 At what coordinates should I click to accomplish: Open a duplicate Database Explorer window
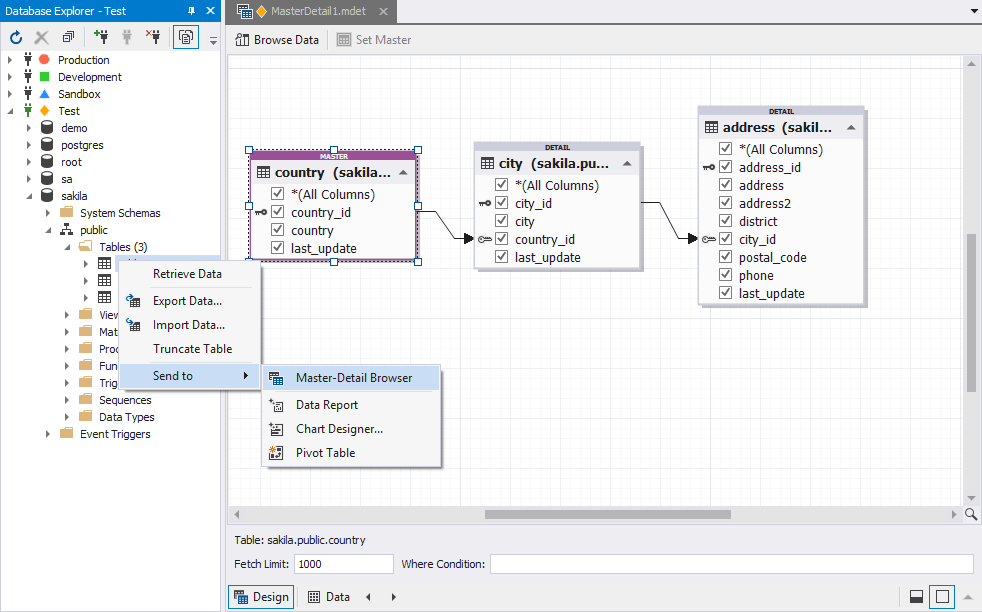tap(68, 37)
